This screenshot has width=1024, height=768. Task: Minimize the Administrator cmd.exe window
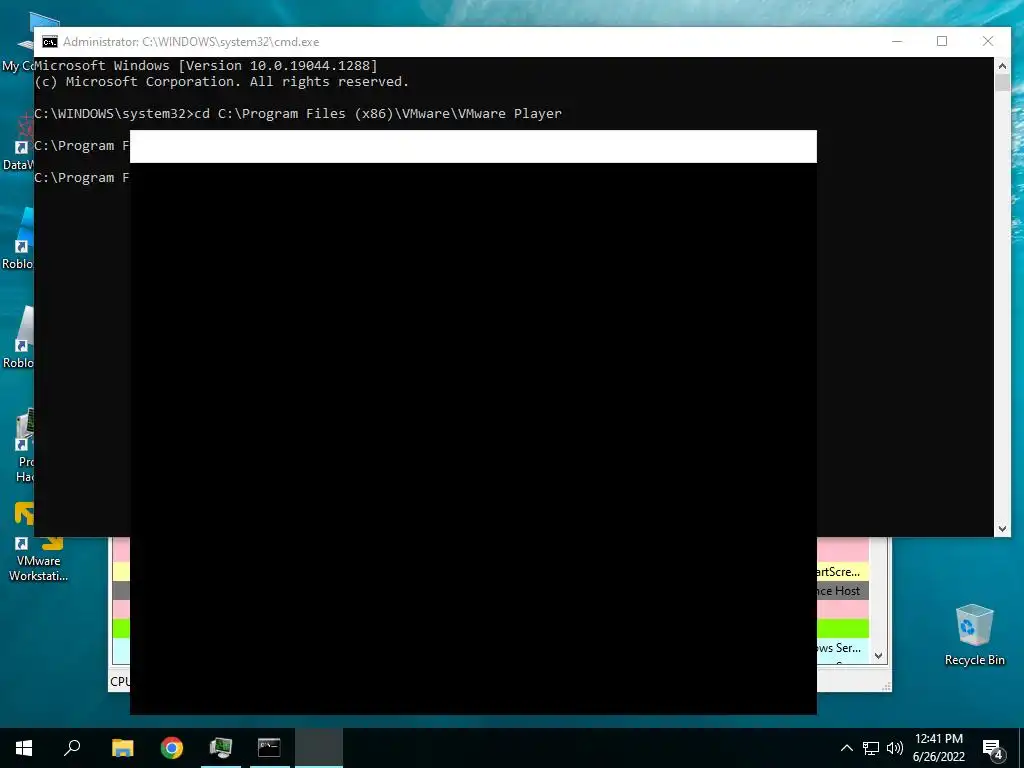coord(897,41)
